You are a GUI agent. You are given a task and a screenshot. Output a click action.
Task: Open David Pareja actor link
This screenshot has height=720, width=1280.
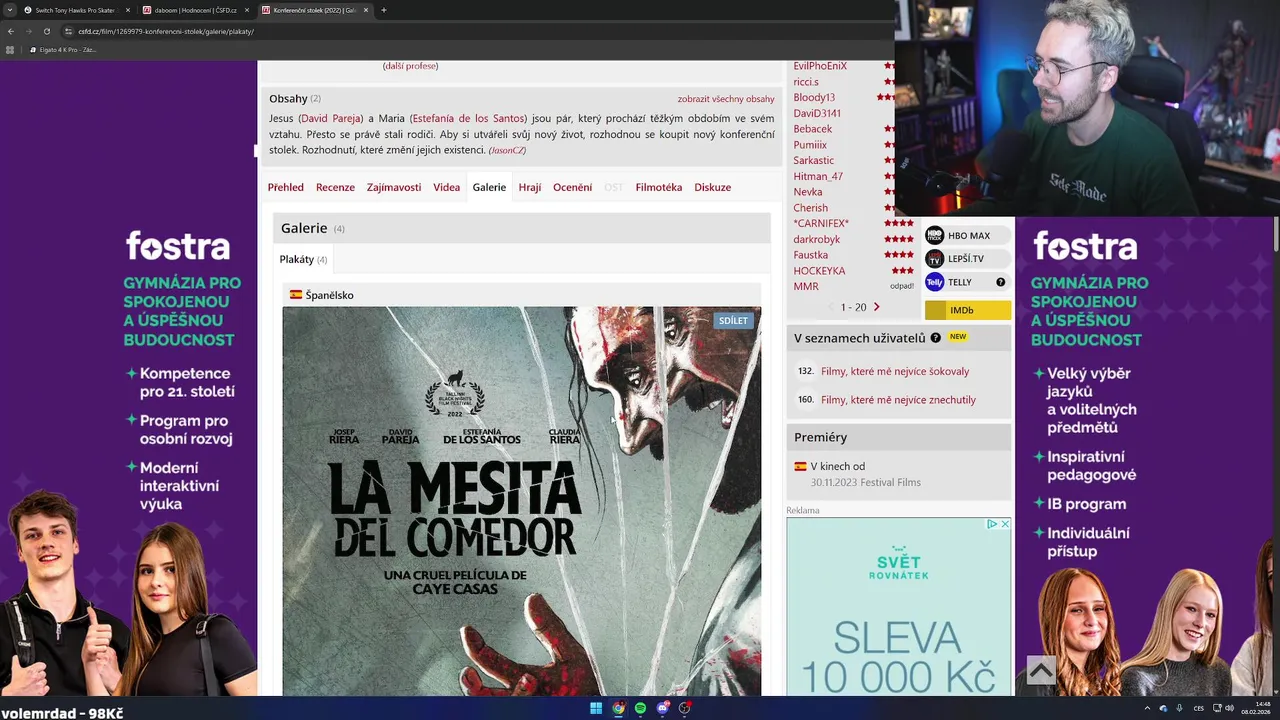331,118
